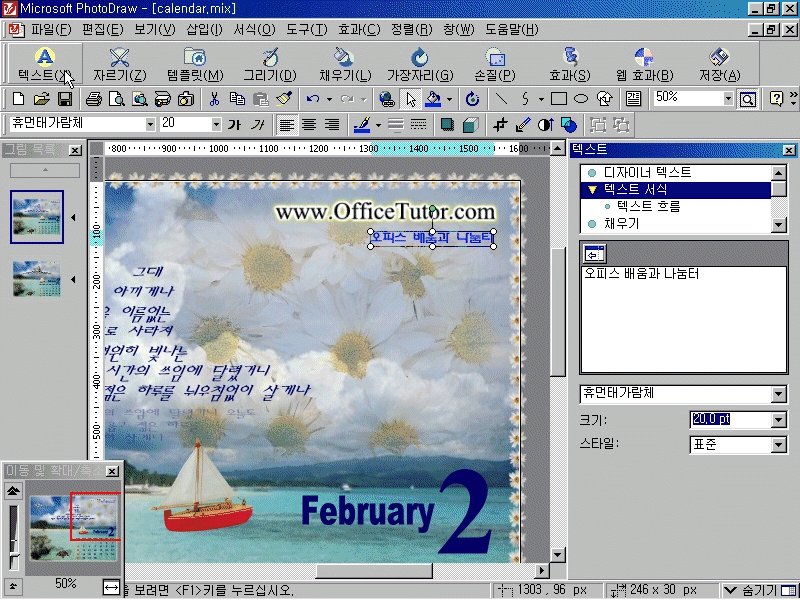The width and height of the screenshot is (800, 600).
Task: Open the curve tool dropdown arrow
Action: [x=541, y=99]
